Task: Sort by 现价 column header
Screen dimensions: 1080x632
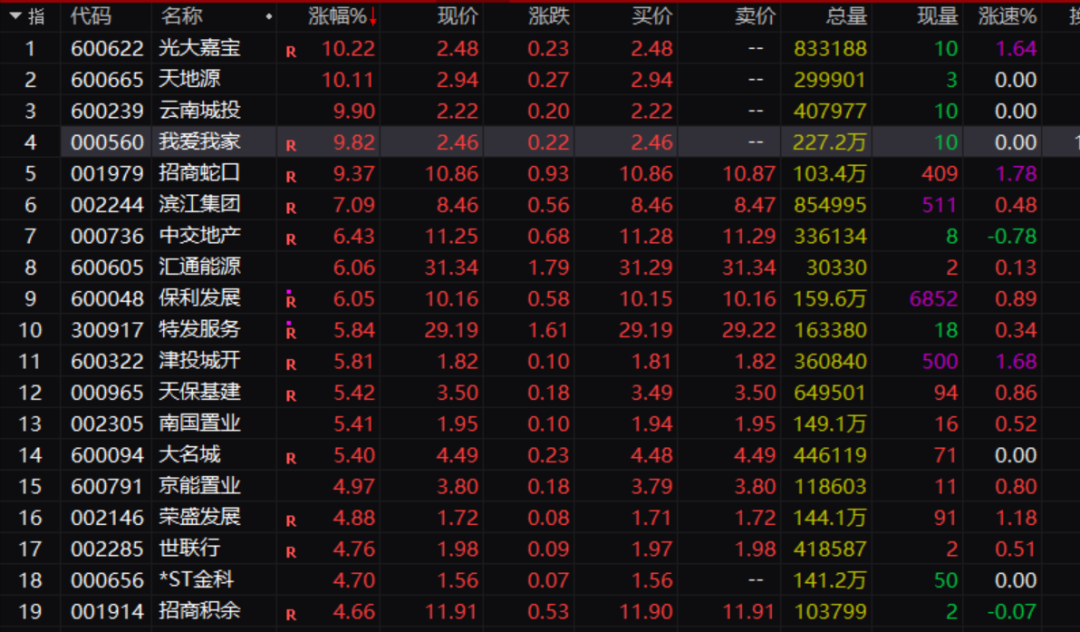Action: click(457, 16)
